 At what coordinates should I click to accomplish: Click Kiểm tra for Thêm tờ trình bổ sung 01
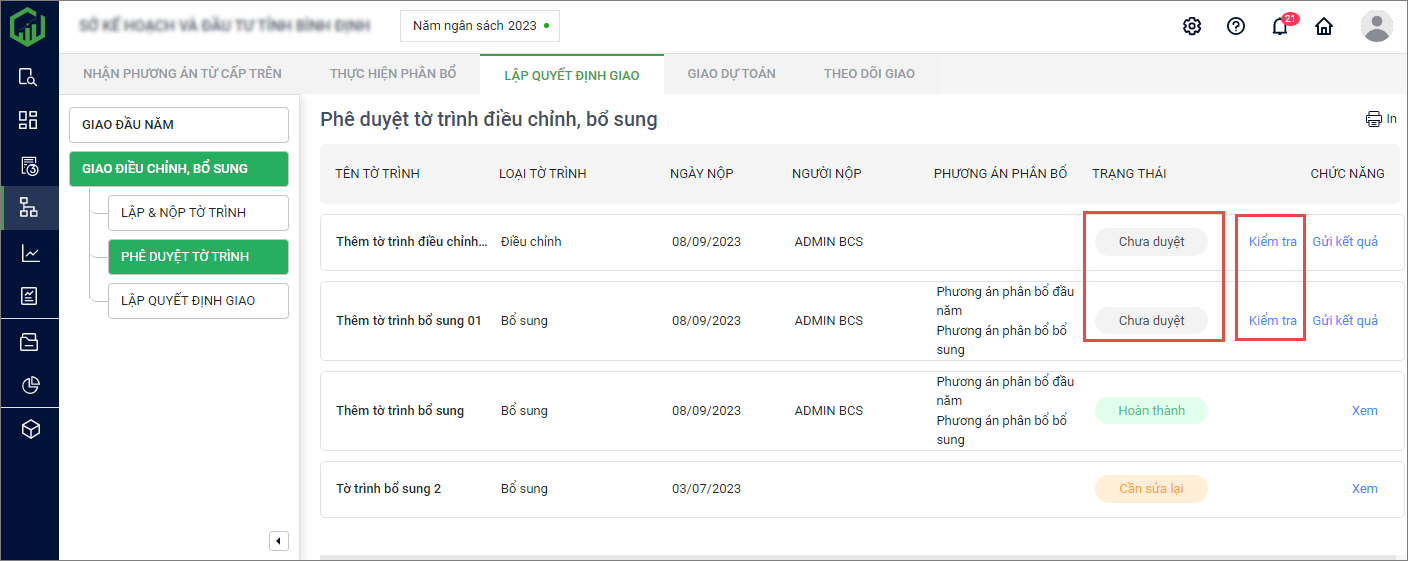(x=1272, y=321)
